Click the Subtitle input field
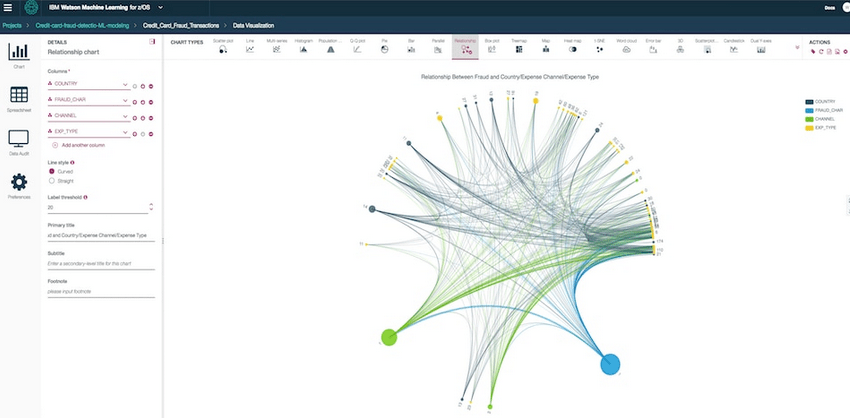850x418 pixels. point(100,263)
